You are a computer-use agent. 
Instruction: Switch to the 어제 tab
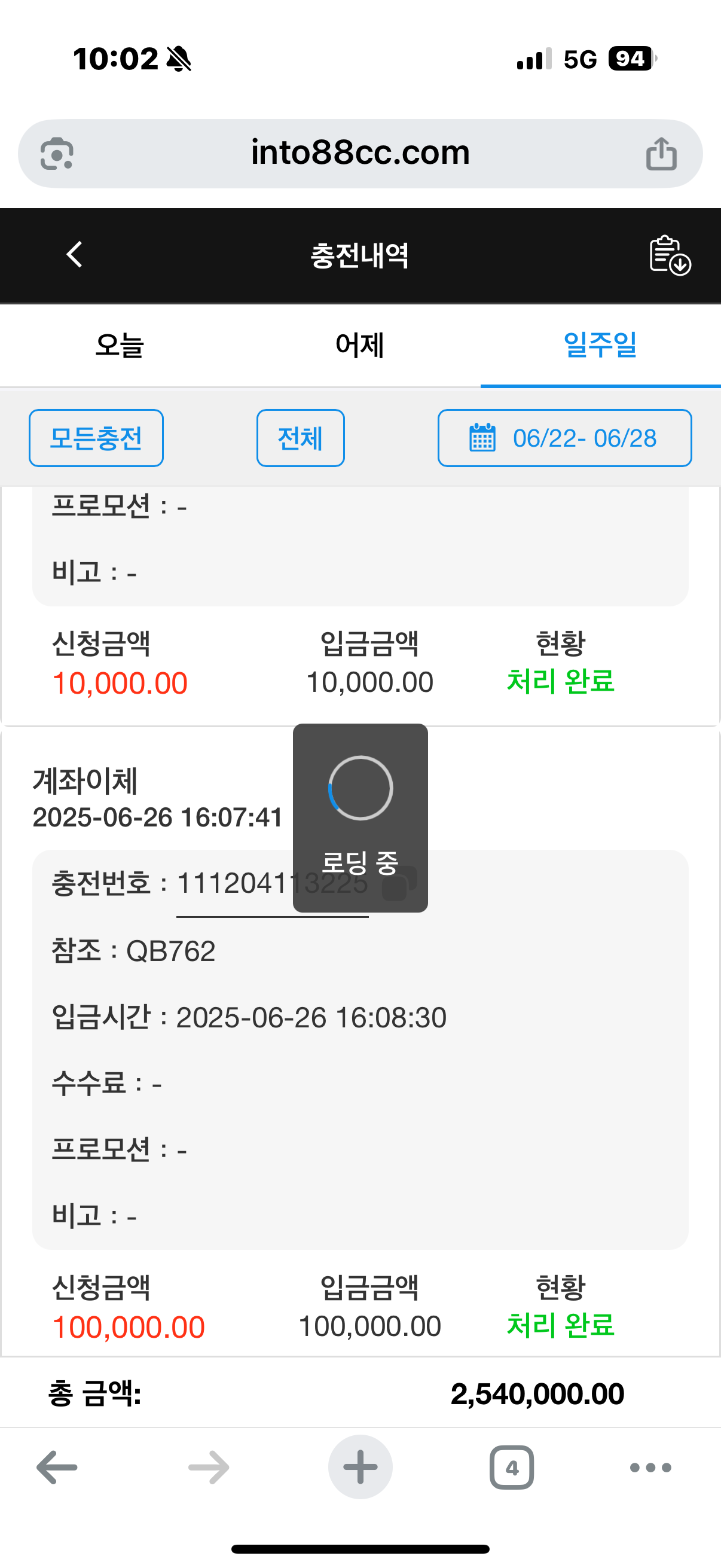(360, 345)
